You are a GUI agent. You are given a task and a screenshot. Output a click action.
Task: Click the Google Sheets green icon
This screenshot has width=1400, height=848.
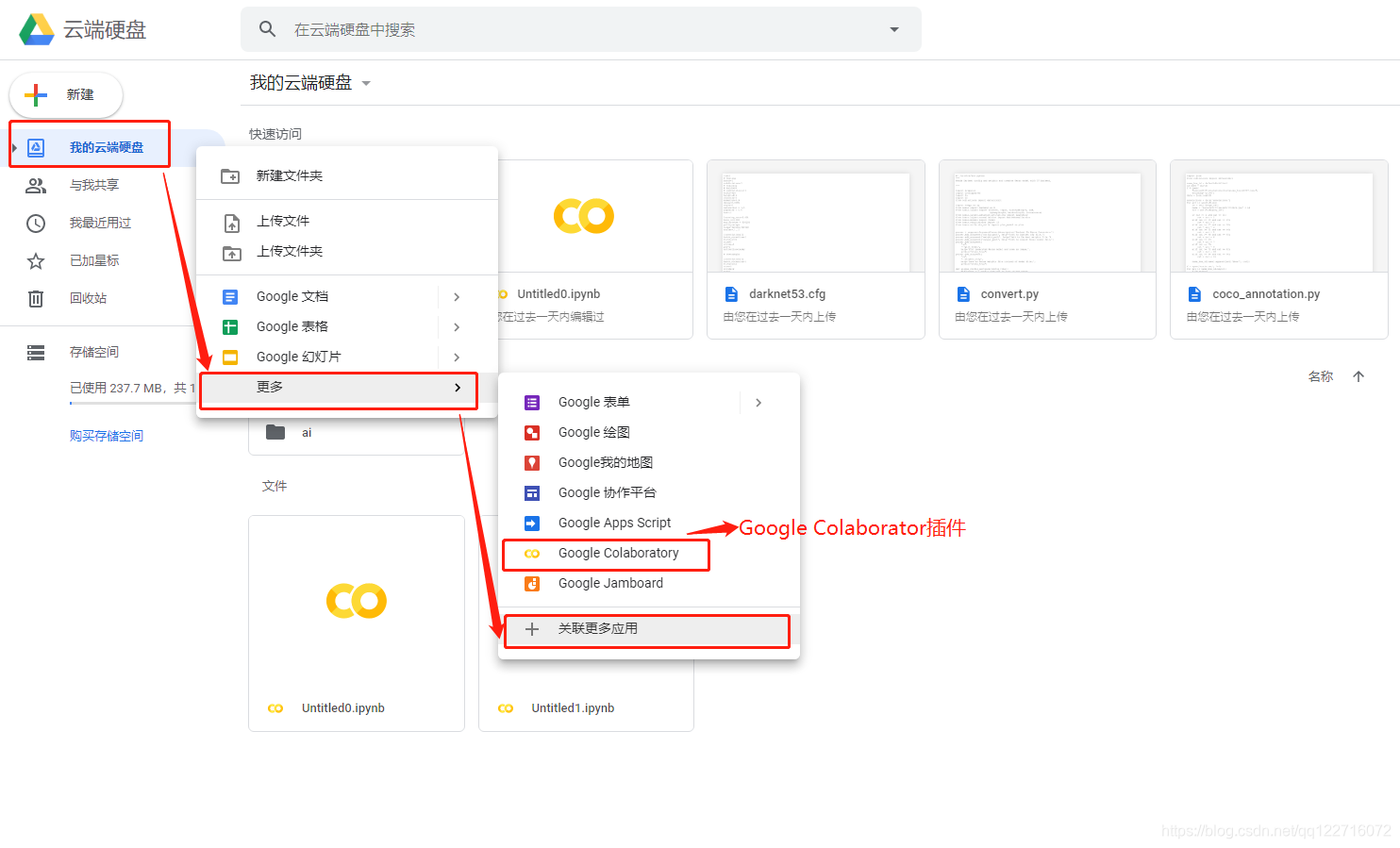230,327
